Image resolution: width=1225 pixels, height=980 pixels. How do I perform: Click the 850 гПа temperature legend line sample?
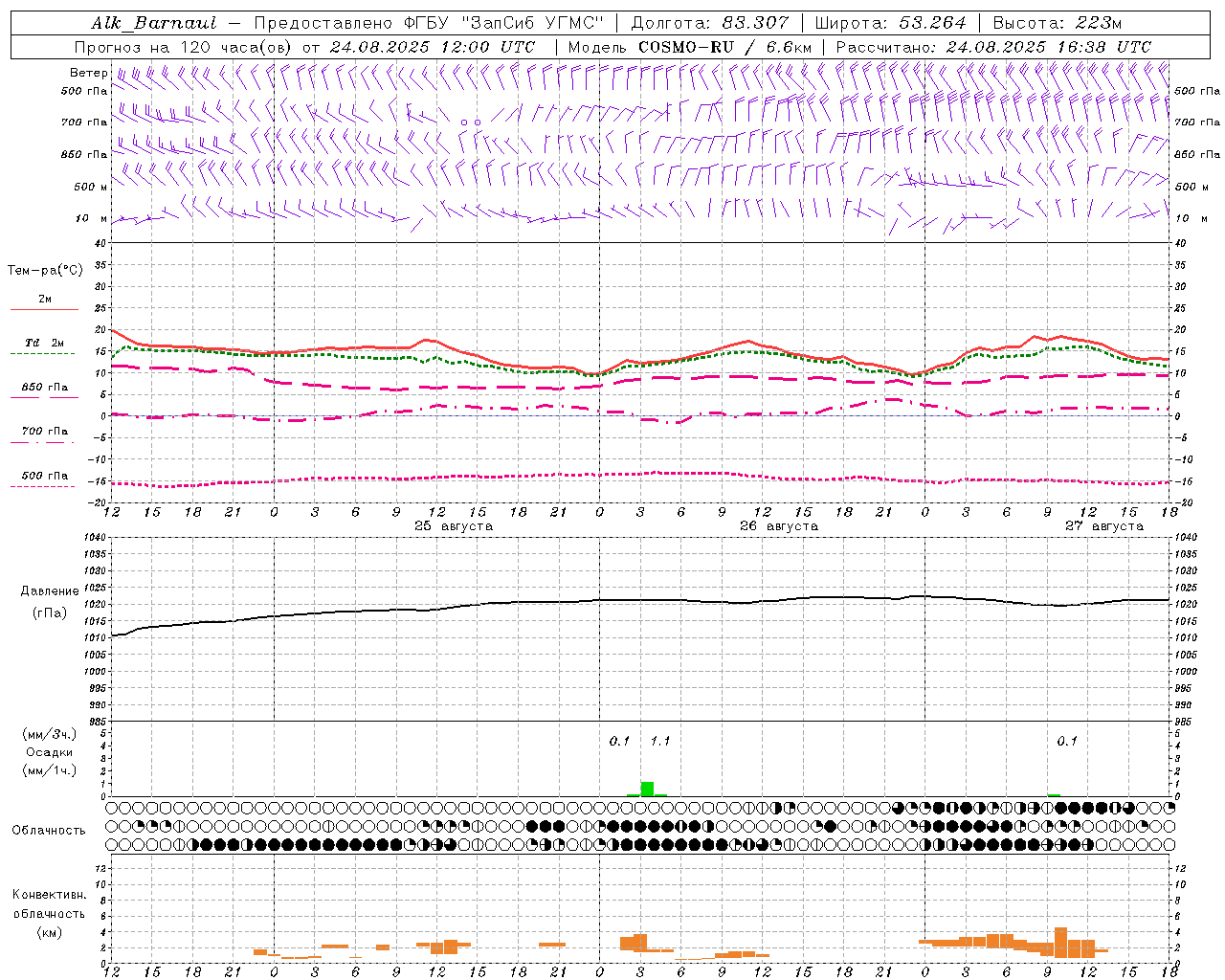tap(44, 396)
